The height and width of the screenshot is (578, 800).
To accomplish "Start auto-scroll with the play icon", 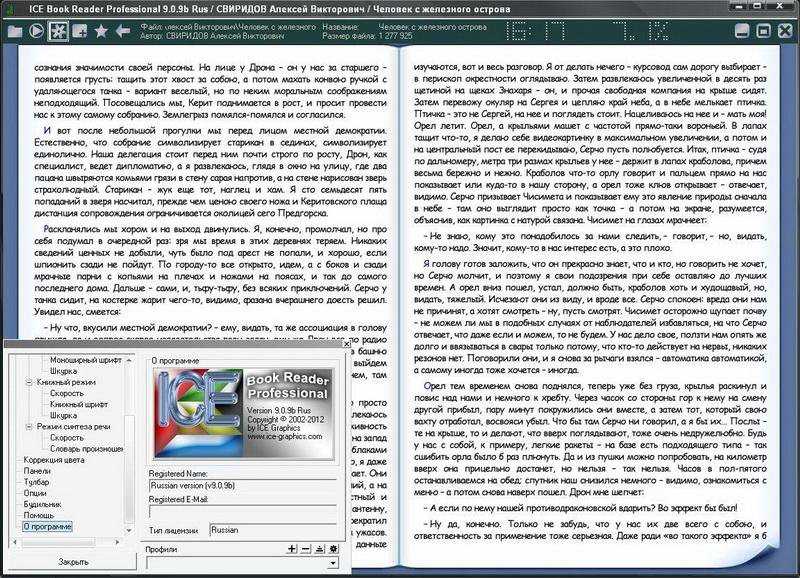I will pos(36,31).
